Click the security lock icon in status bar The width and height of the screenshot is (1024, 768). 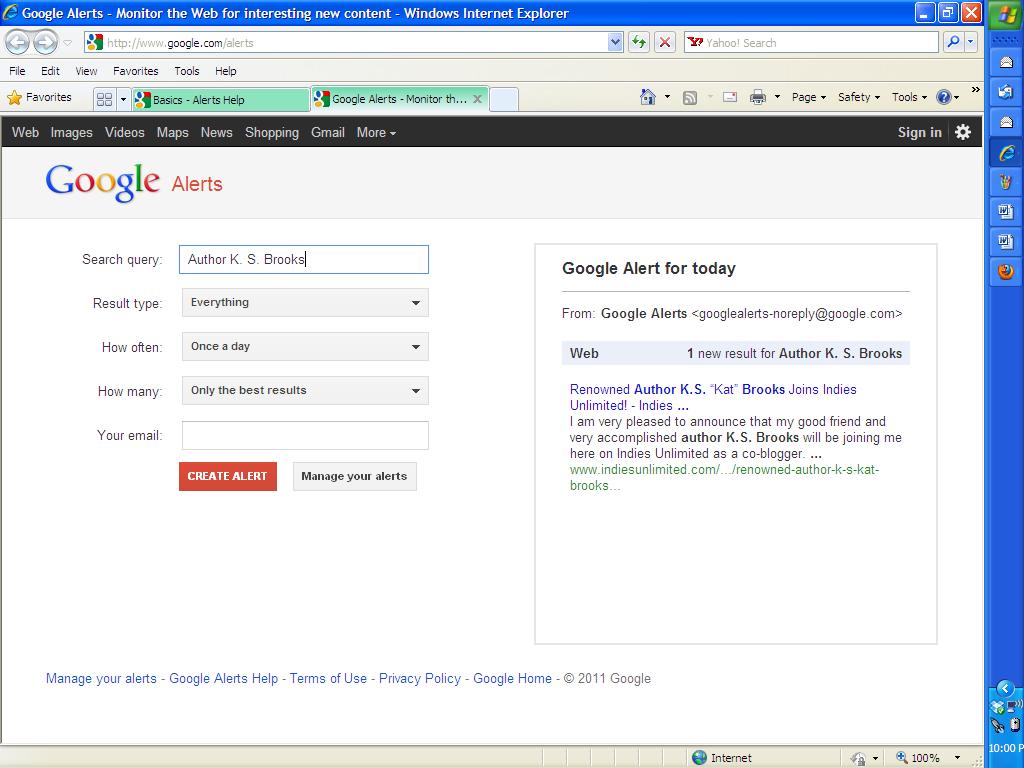tap(858, 758)
